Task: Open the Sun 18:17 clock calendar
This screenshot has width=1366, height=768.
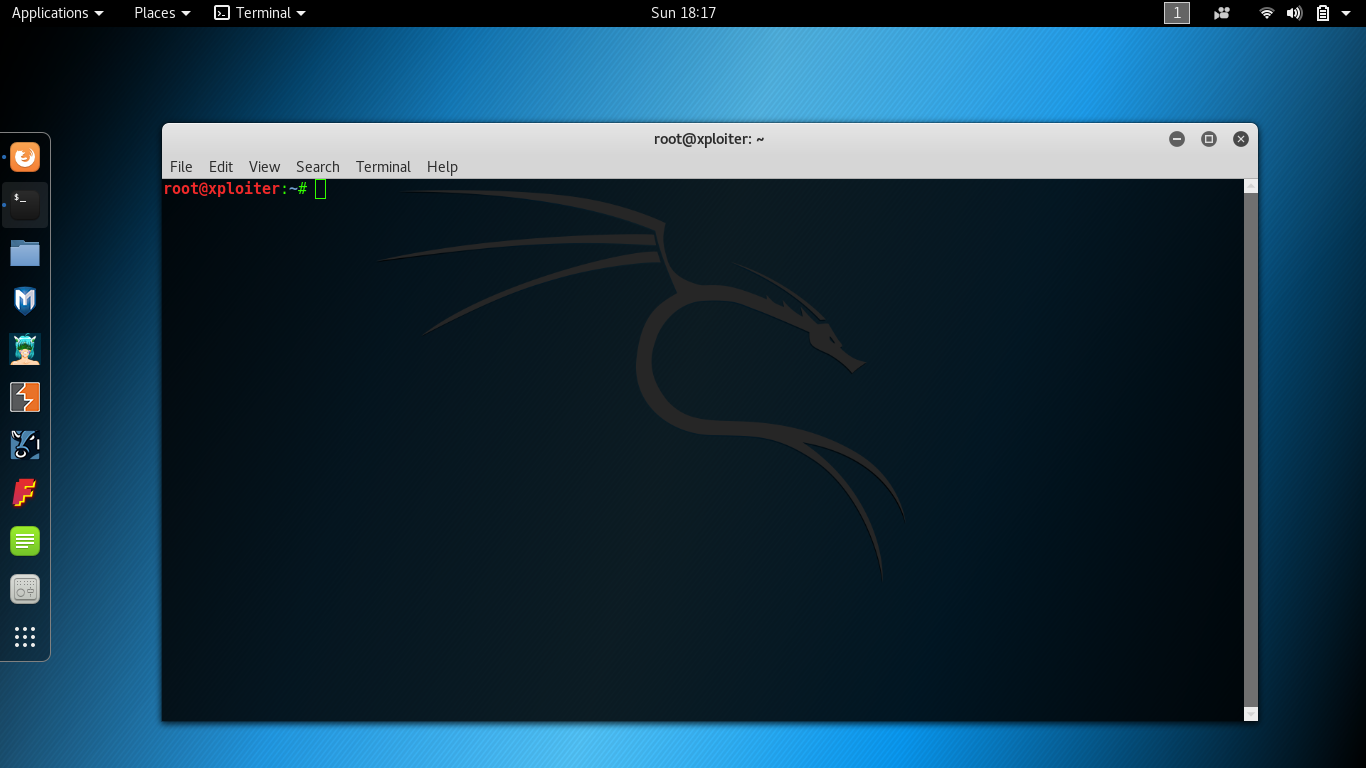Action: click(x=683, y=13)
